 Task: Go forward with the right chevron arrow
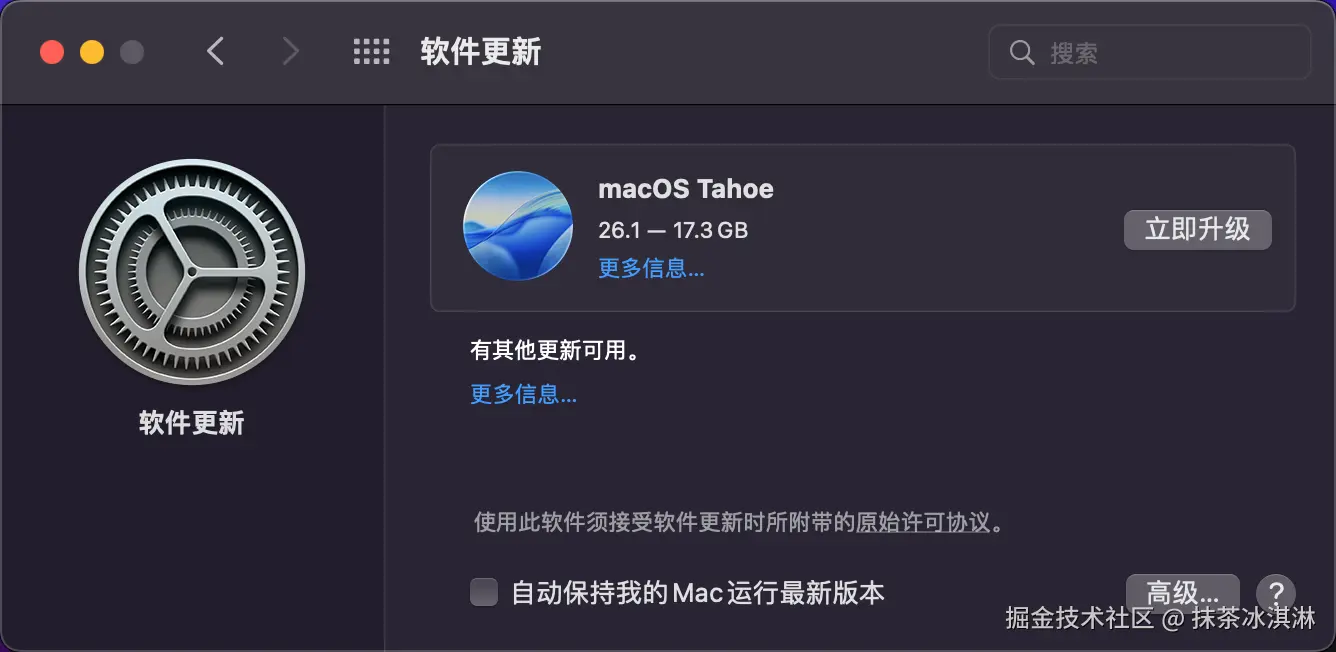290,52
